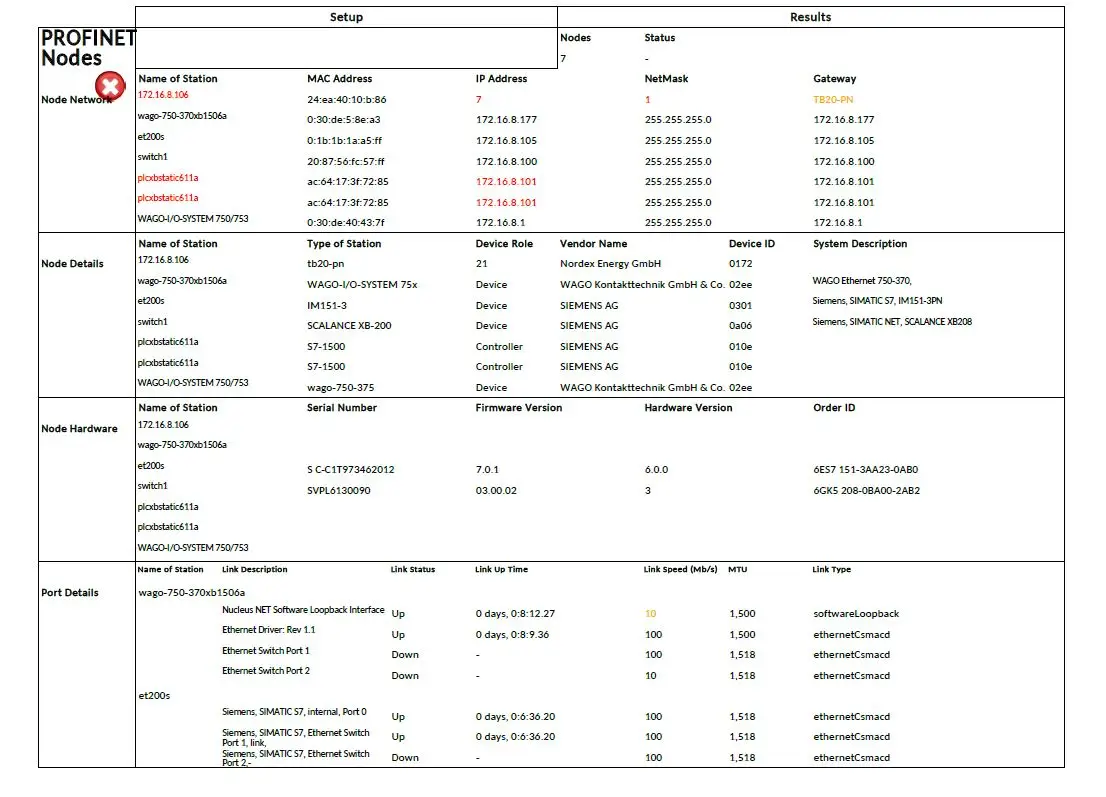Click device ID 0a06
Screen dimensions: 1106x797
pos(741,326)
